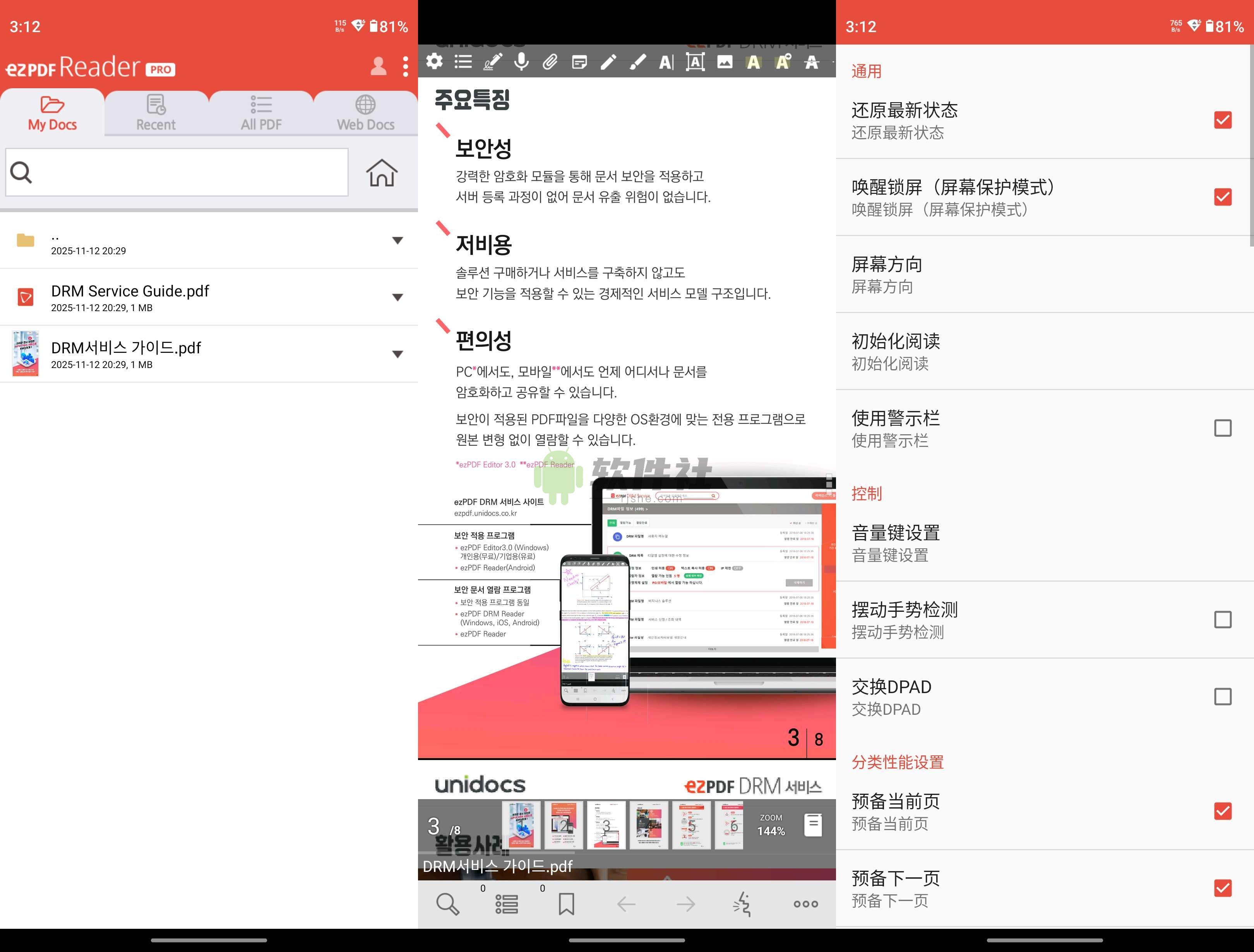Enable the 摆动手势检测 option
This screenshot has width=1254, height=952.
pos(1222,620)
